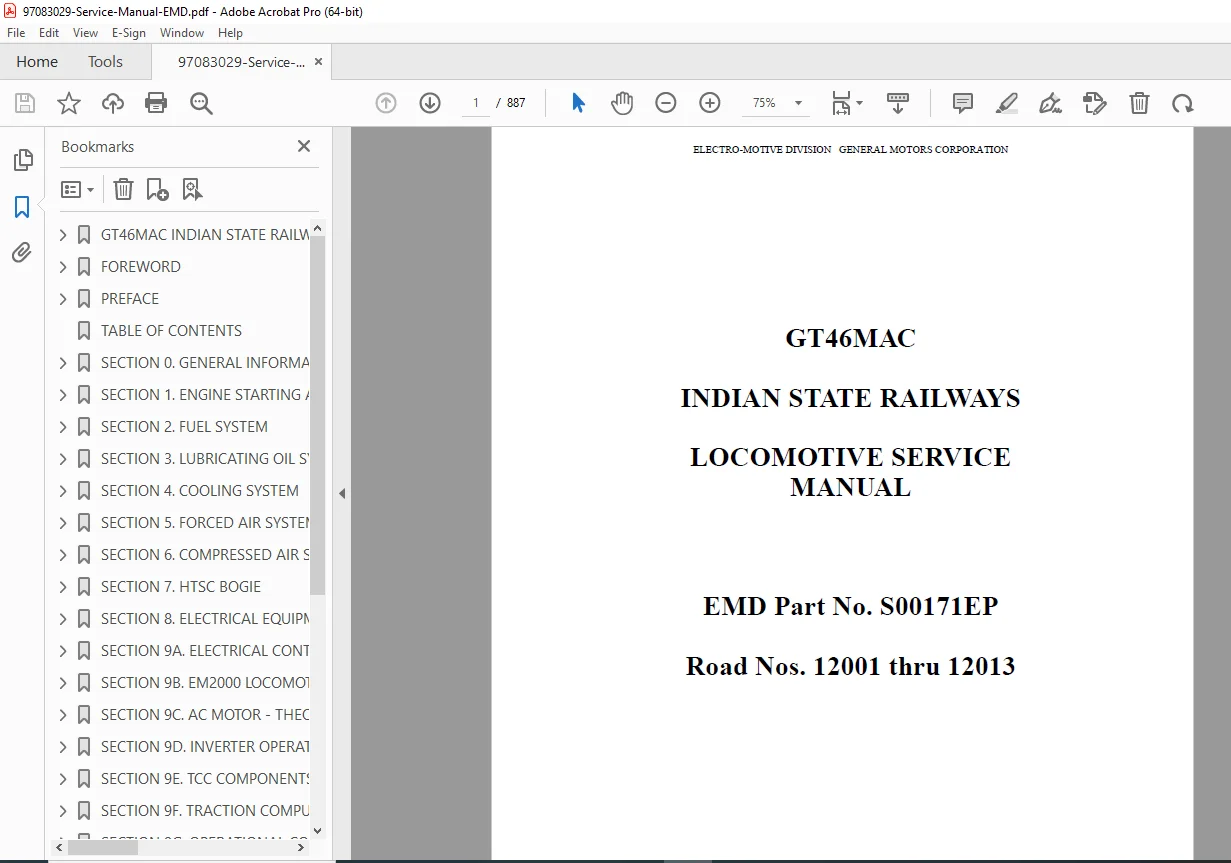The height and width of the screenshot is (863, 1231).
Task: Add a new bookmark icon
Action: coord(157,189)
